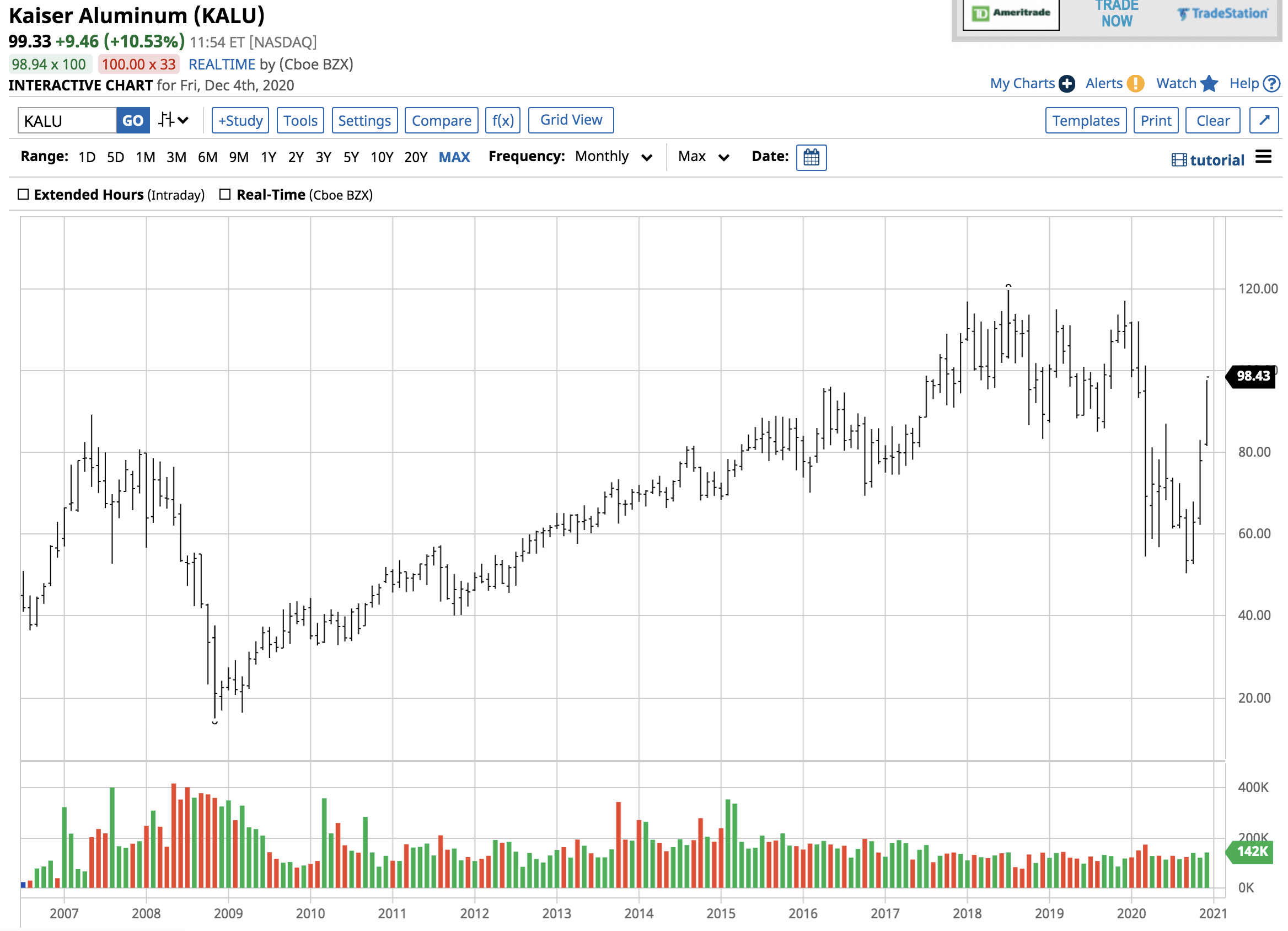1288x931 pixels.
Task: Click the f(x) expressions button
Action: click(503, 120)
